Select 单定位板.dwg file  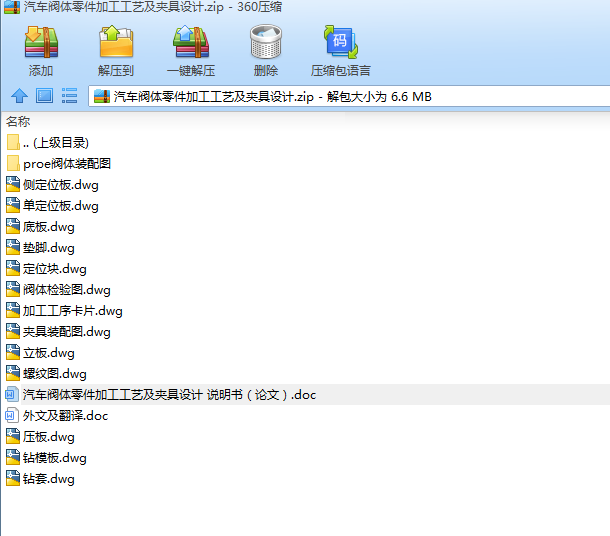(53, 205)
